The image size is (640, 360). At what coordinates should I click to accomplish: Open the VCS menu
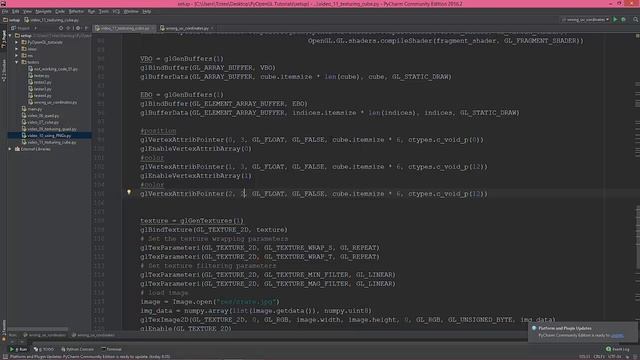click(x=116, y=11)
